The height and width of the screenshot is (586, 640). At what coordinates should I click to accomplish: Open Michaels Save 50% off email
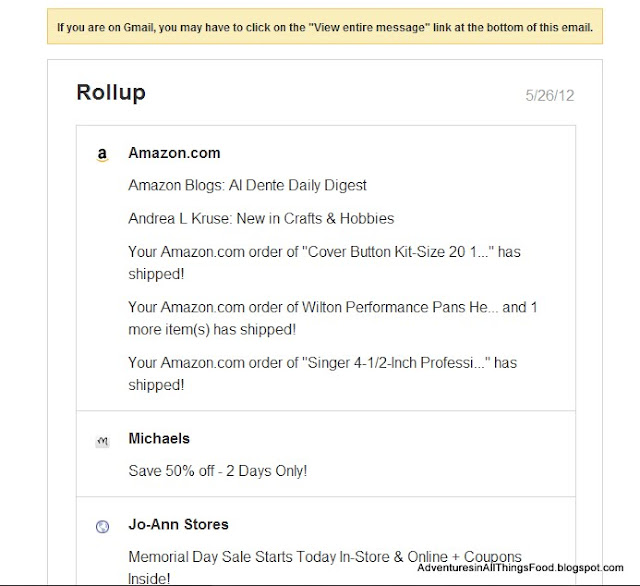(x=218, y=471)
